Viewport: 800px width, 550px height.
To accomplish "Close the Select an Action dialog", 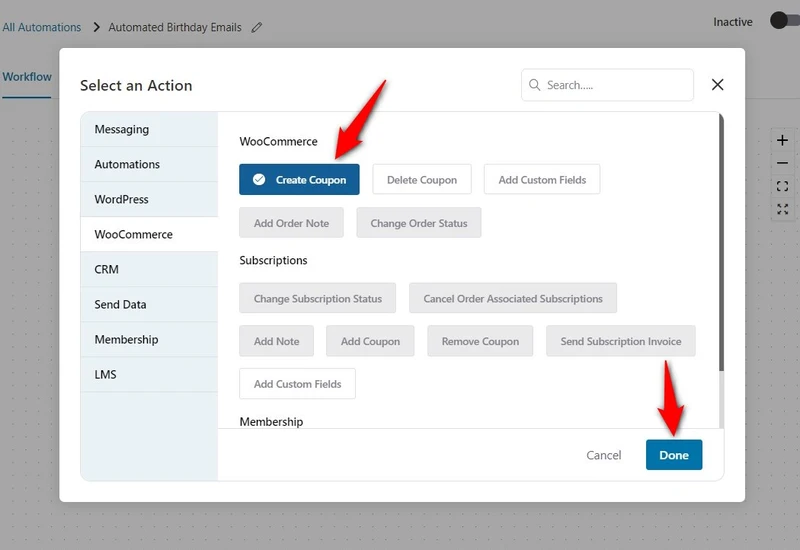I will [x=717, y=85].
